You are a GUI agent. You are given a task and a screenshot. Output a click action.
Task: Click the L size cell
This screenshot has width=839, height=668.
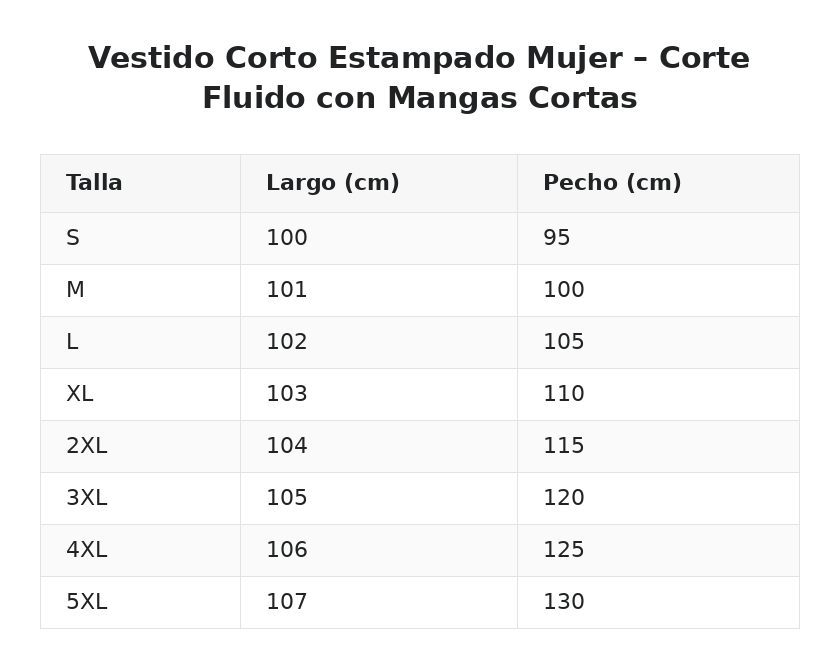[x=141, y=342]
